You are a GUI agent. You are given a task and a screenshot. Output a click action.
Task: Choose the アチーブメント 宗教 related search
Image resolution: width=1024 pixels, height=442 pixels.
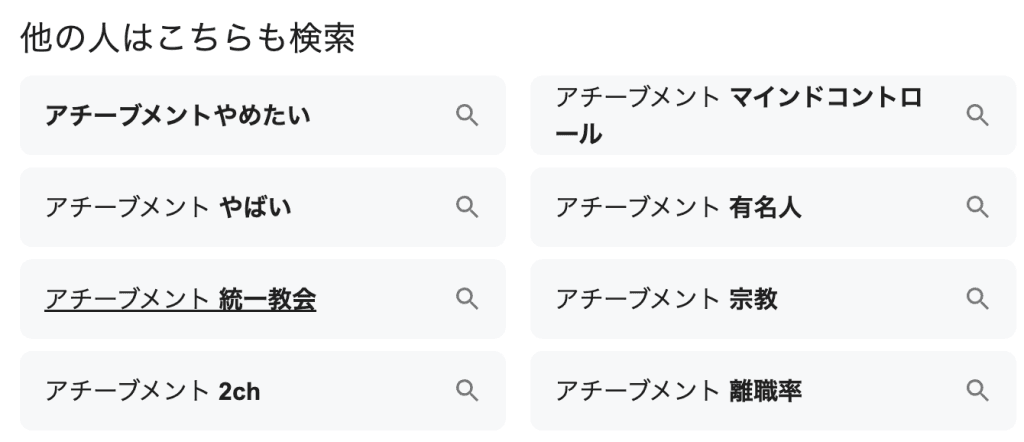(x=666, y=300)
